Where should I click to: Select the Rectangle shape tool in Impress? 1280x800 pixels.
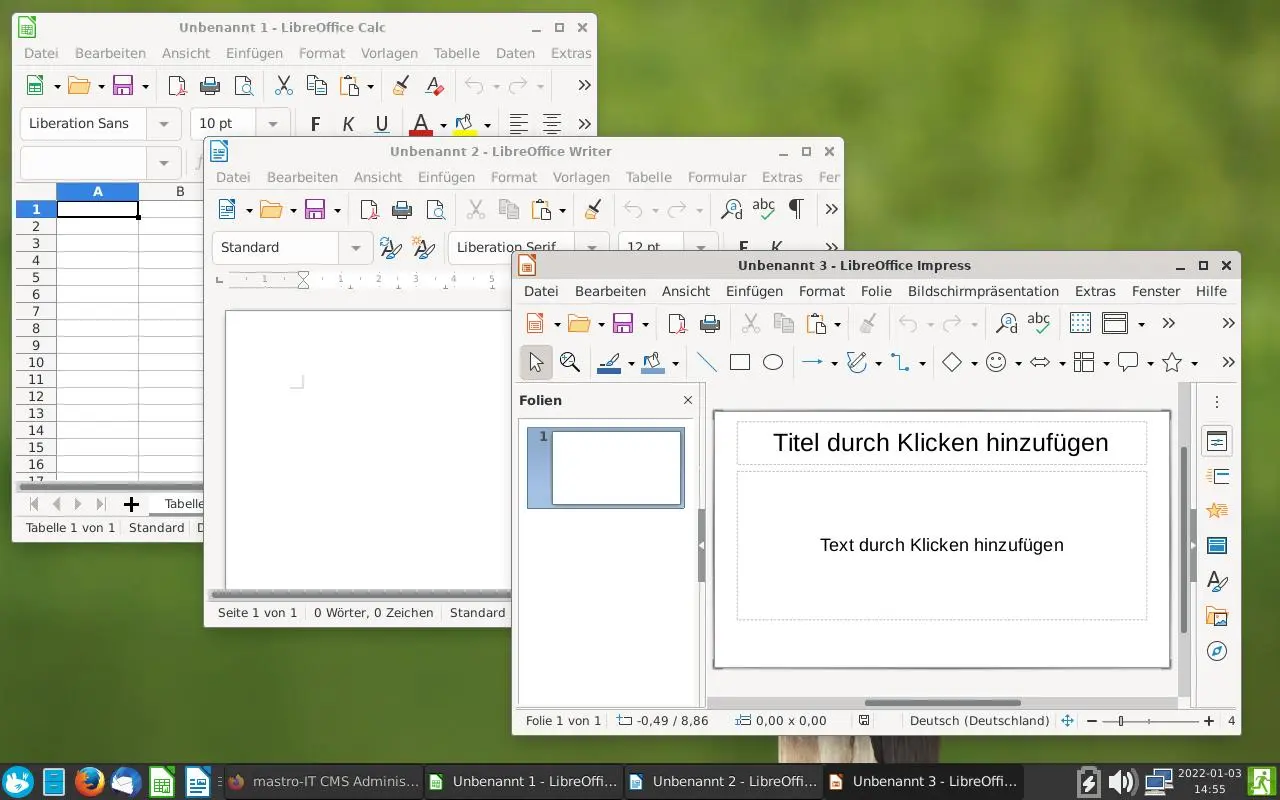(x=740, y=363)
